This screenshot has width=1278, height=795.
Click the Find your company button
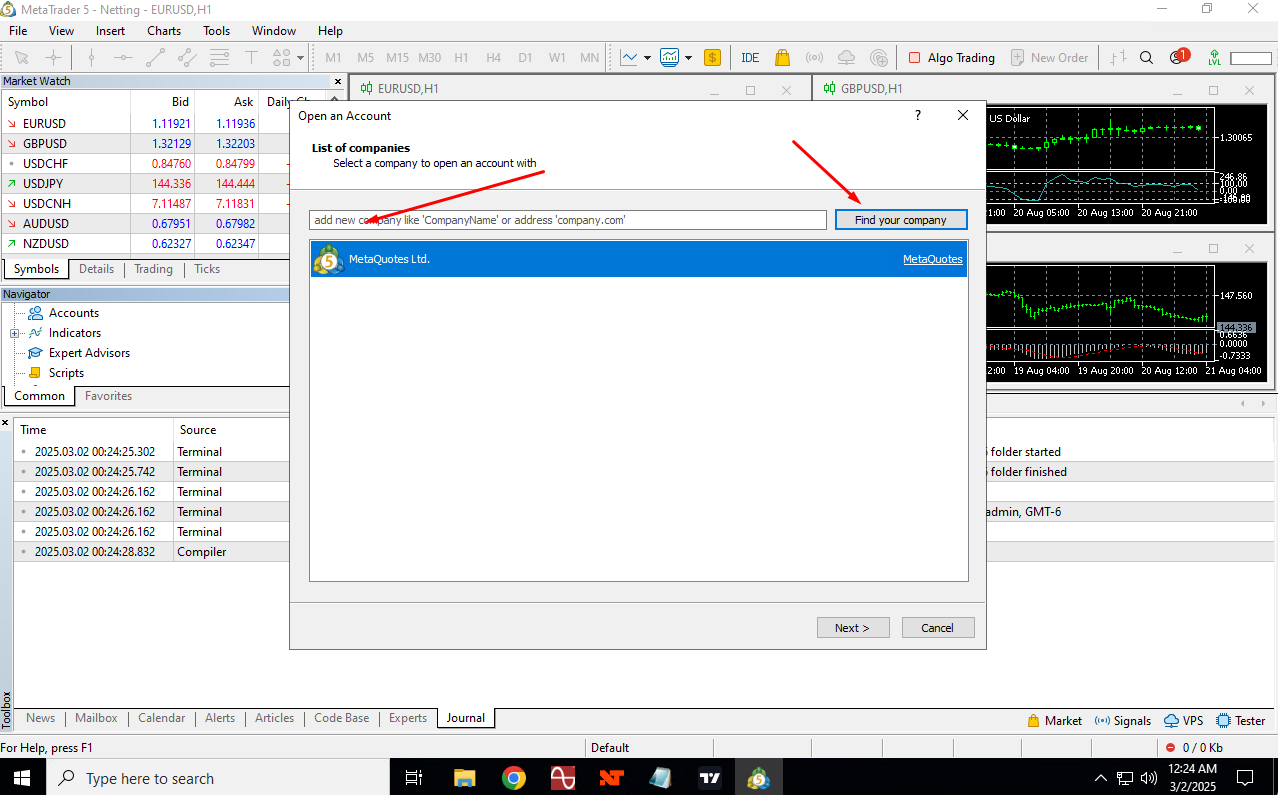[x=900, y=220]
